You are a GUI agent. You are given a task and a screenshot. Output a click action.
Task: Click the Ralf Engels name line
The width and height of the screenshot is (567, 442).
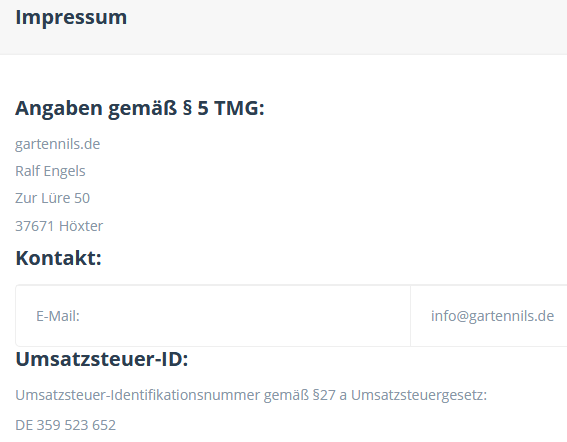pyautogui.click(x=50, y=171)
